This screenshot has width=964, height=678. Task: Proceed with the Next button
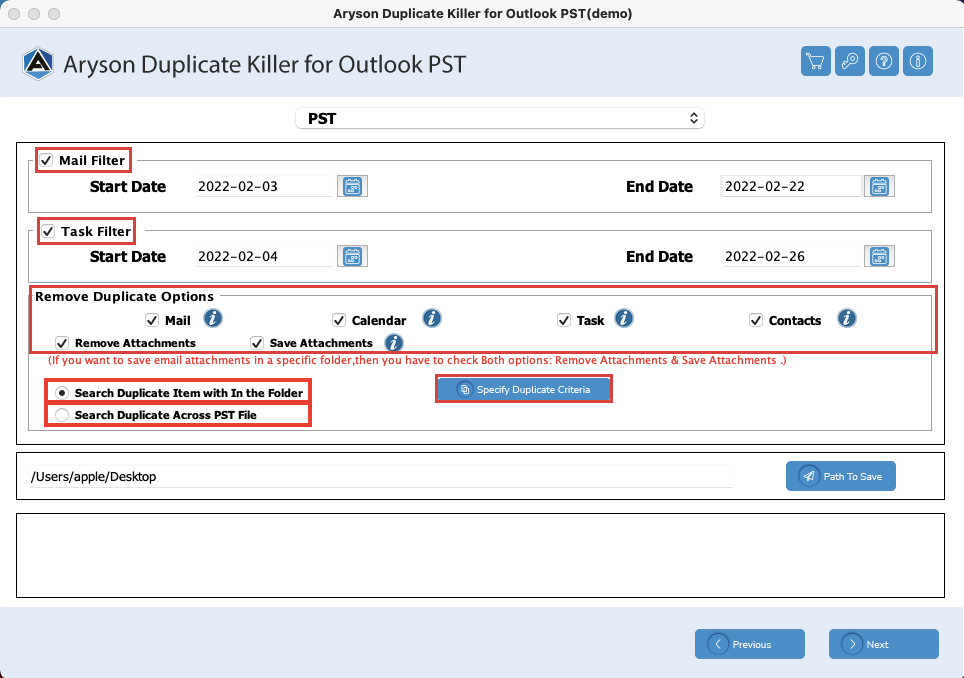[x=883, y=644]
